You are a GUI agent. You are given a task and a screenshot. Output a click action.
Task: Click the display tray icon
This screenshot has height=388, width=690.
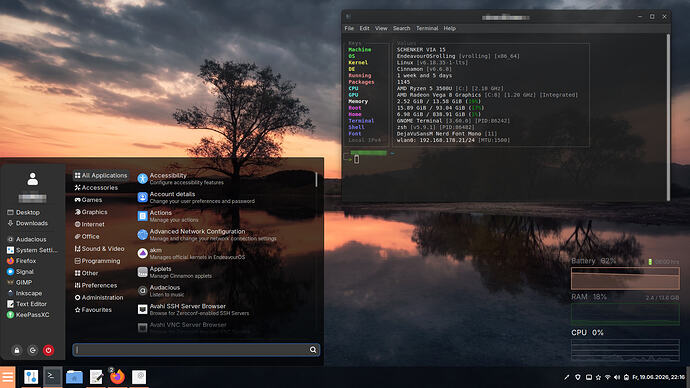click(588, 377)
